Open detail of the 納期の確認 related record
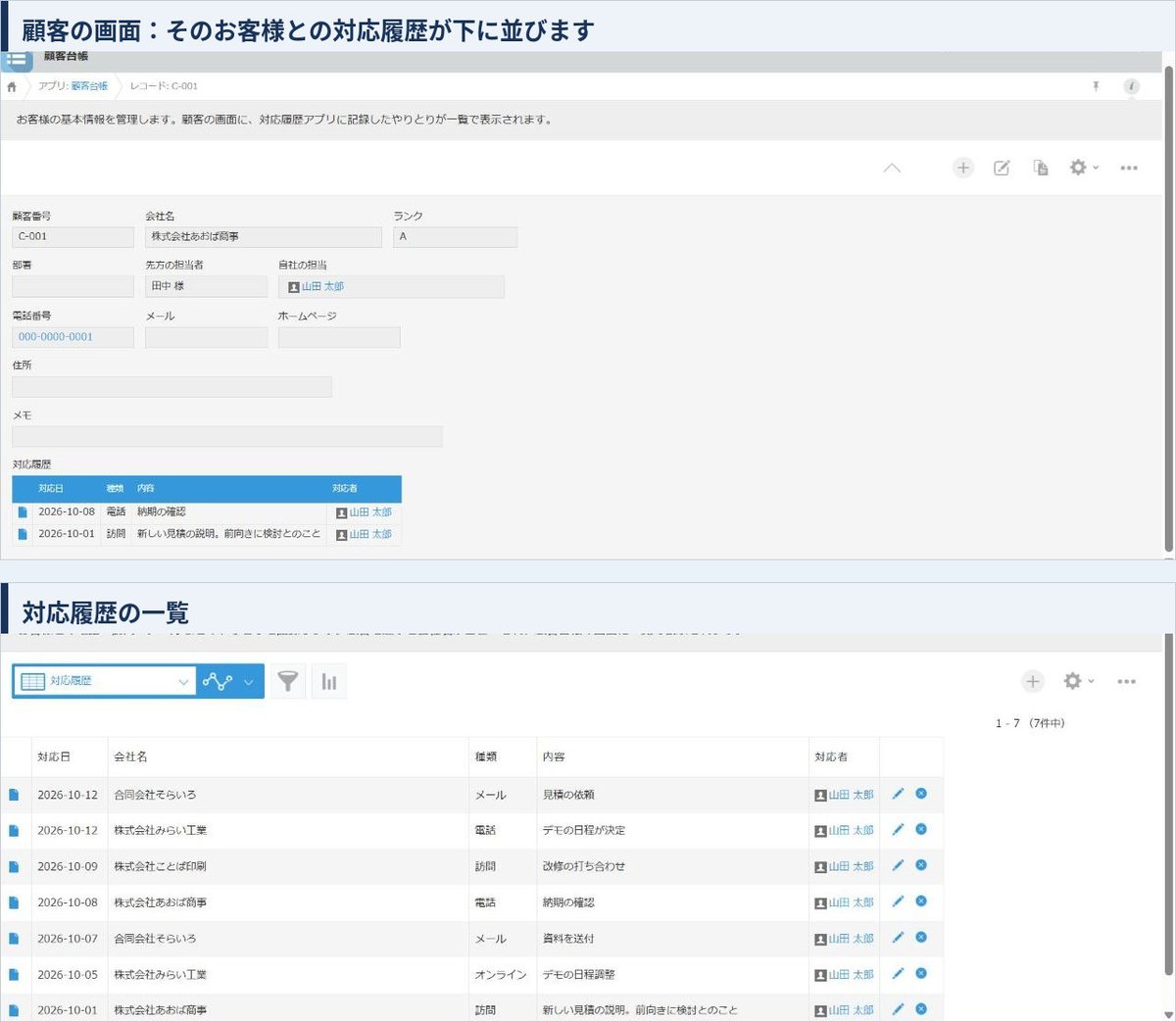The width and height of the screenshot is (1176, 1022). pyautogui.click(x=23, y=511)
